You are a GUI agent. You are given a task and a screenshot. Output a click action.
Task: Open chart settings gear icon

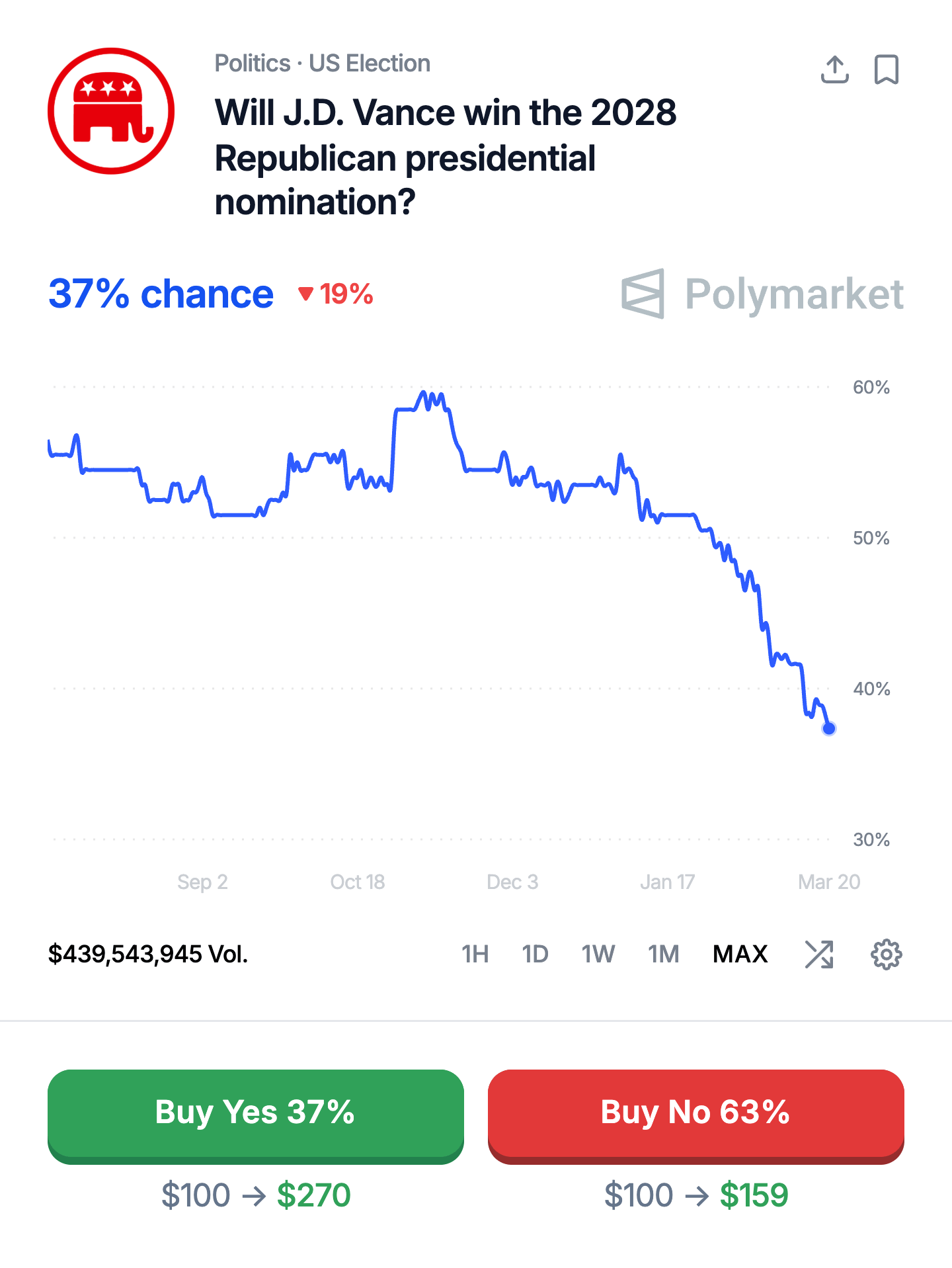click(886, 954)
